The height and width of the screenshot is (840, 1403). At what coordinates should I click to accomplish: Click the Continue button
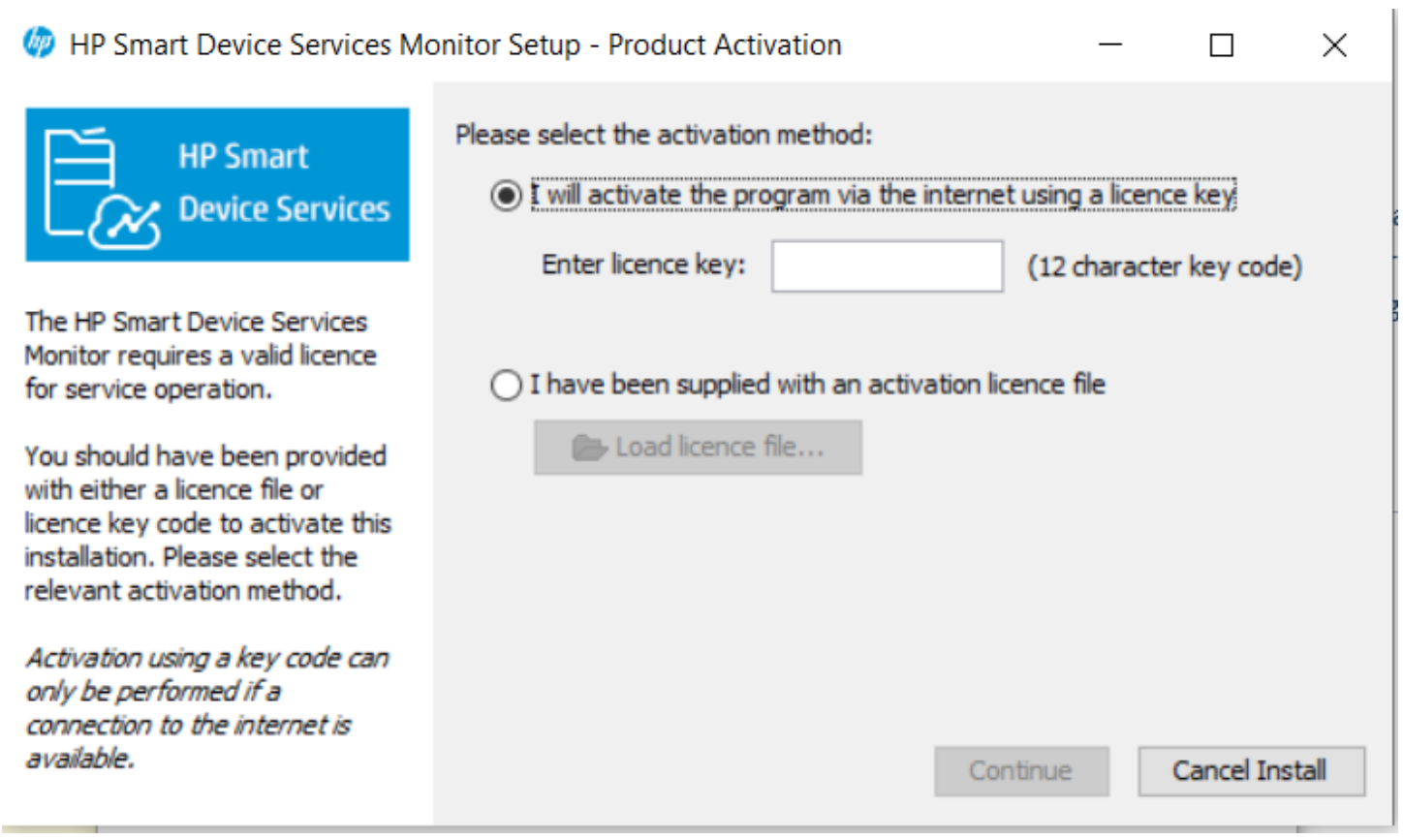click(1020, 771)
